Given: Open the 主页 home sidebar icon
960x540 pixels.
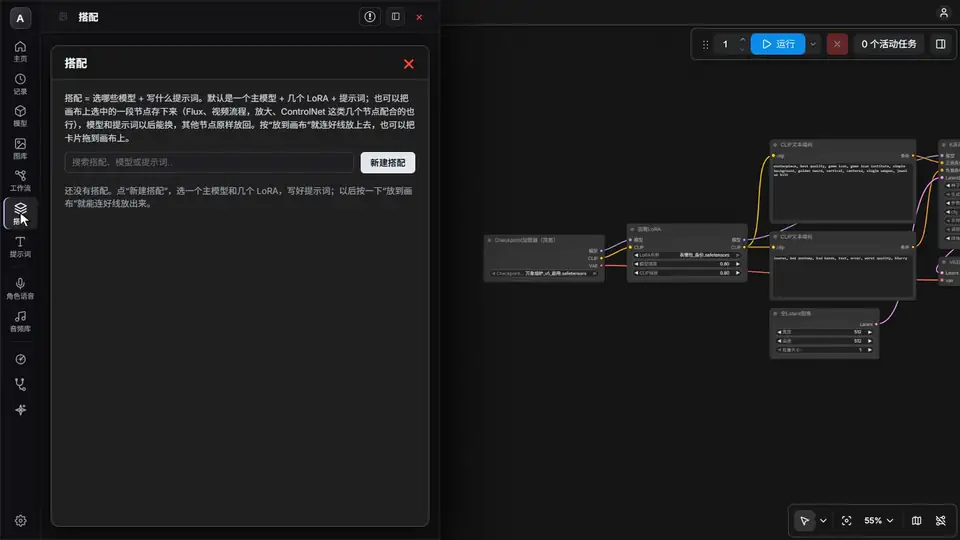Looking at the screenshot, I should [20, 51].
